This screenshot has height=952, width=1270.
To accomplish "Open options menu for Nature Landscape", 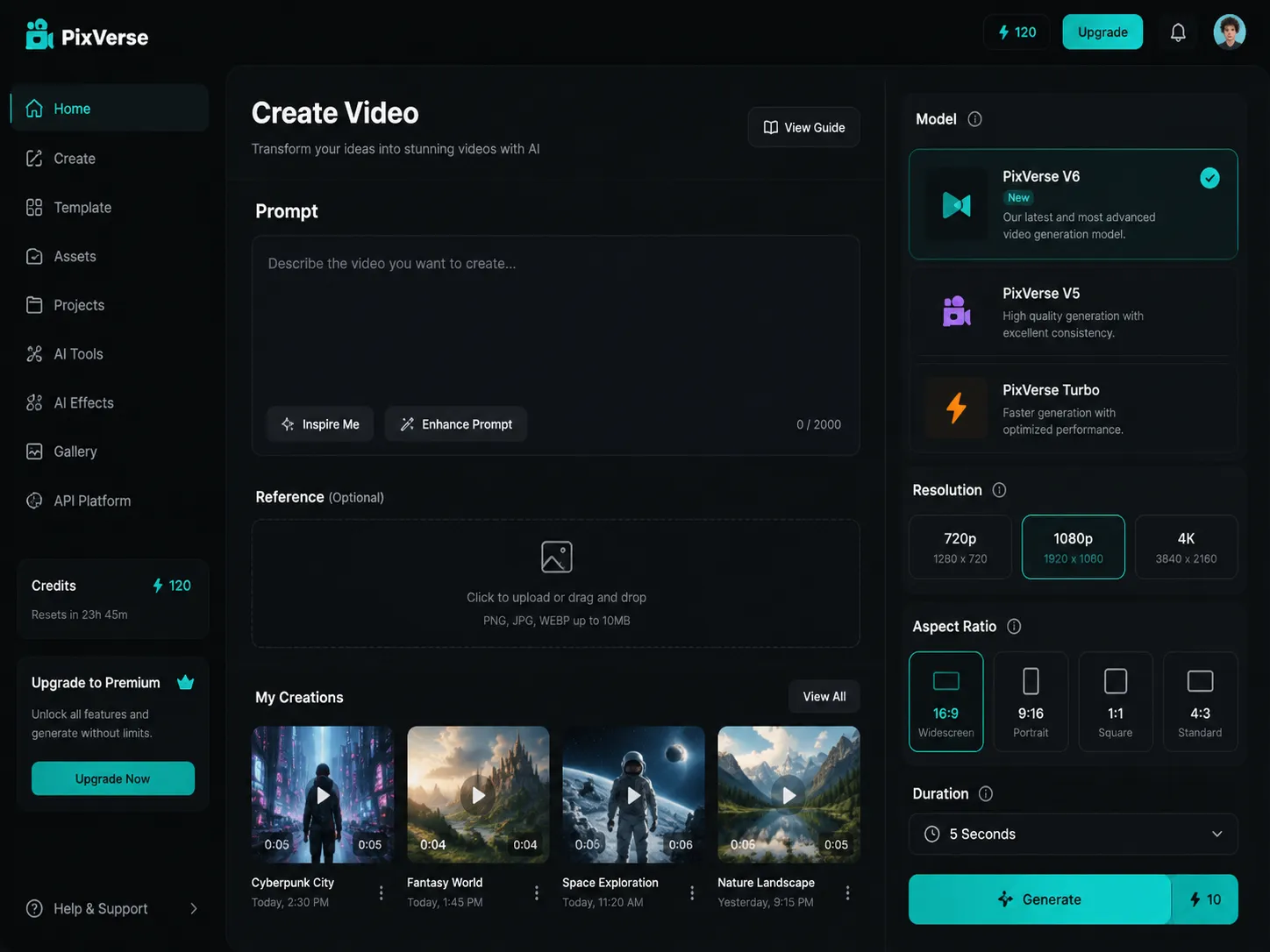I will coord(847,892).
